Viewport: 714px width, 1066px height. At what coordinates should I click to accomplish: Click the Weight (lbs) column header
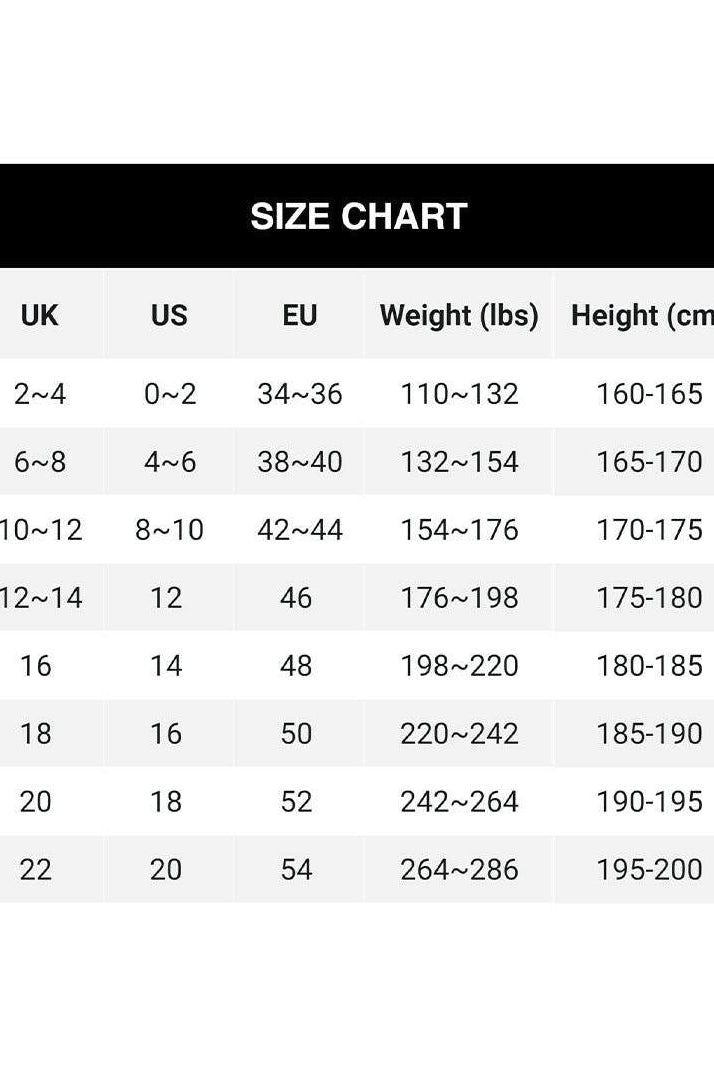coord(459,316)
